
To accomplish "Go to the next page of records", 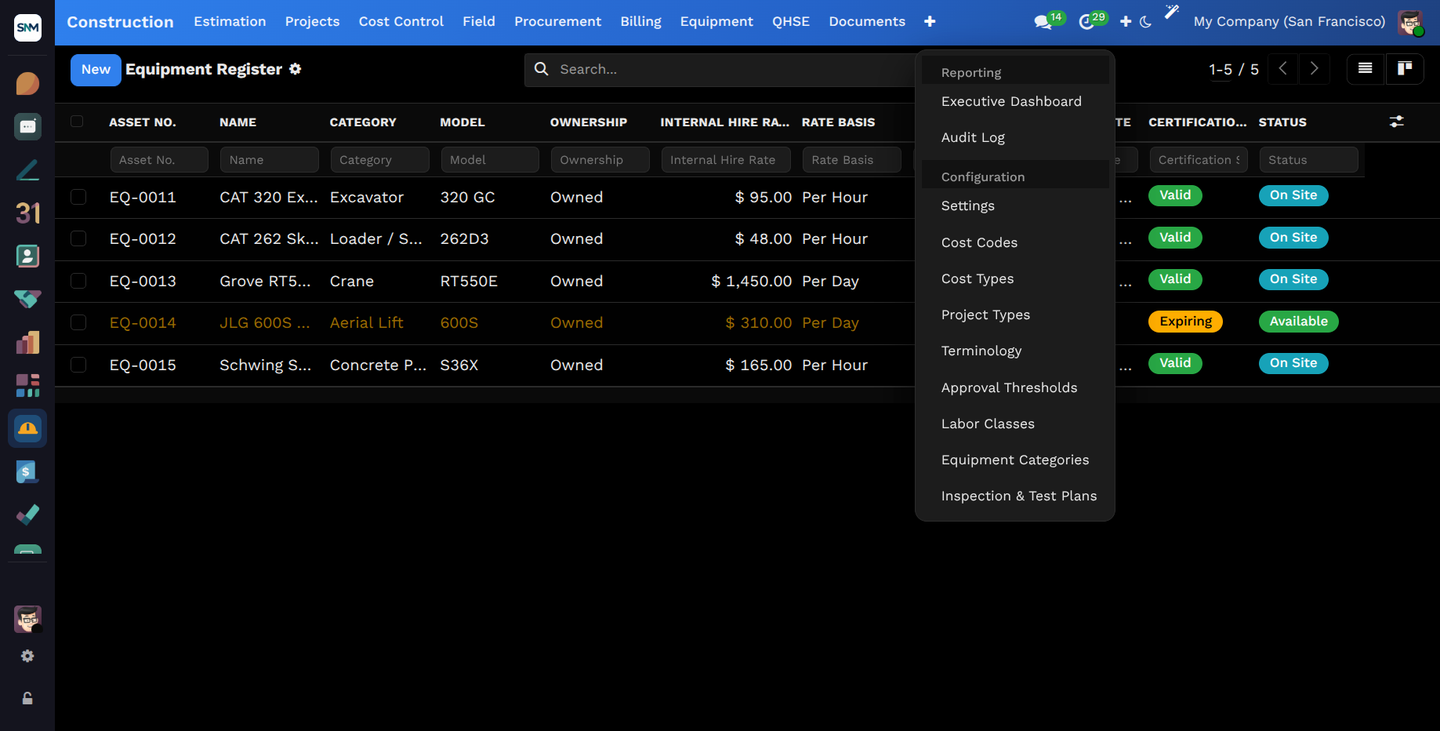I will pos(1314,69).
